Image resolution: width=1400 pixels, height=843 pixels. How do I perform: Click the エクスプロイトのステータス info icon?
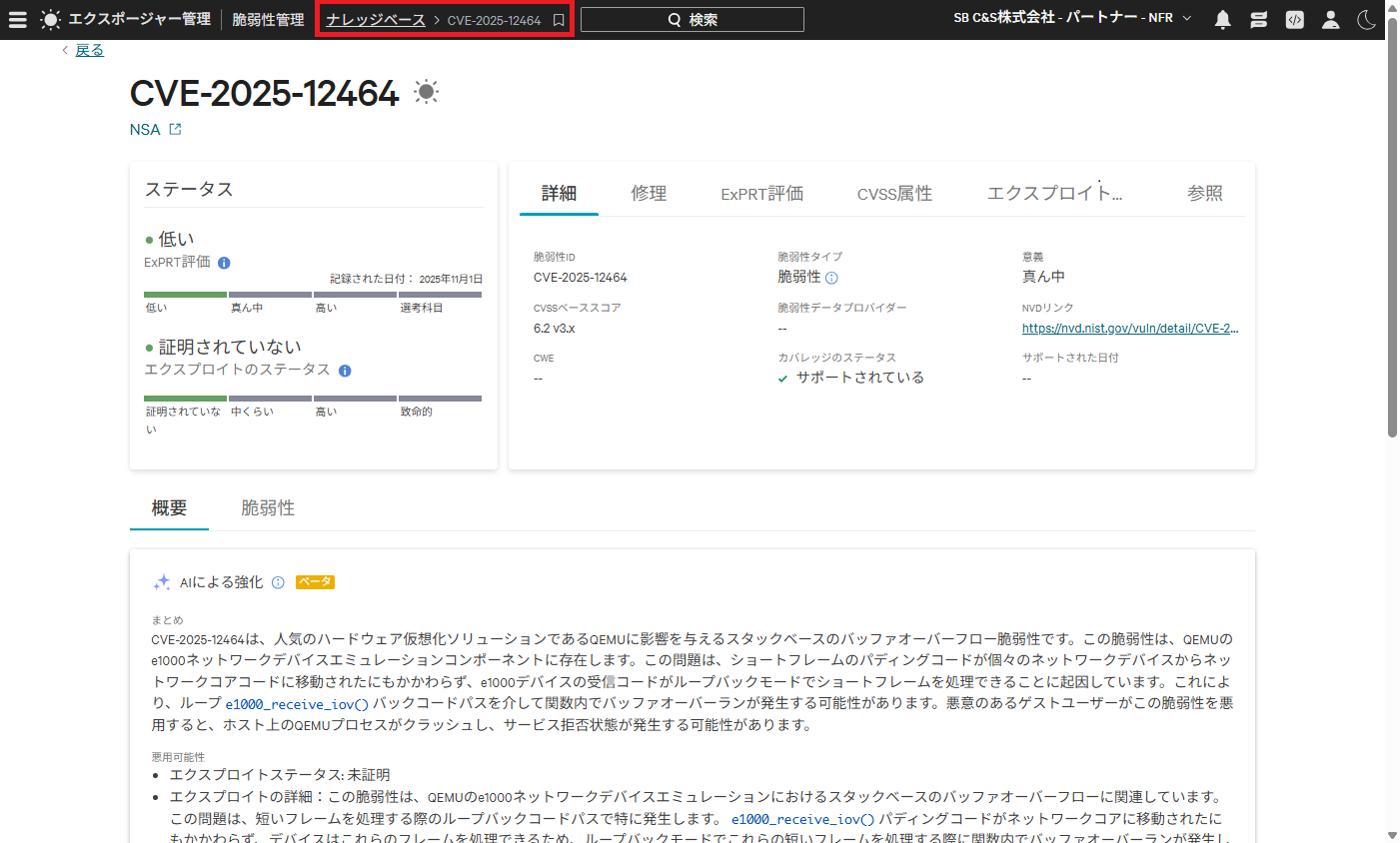pos(345,371)
